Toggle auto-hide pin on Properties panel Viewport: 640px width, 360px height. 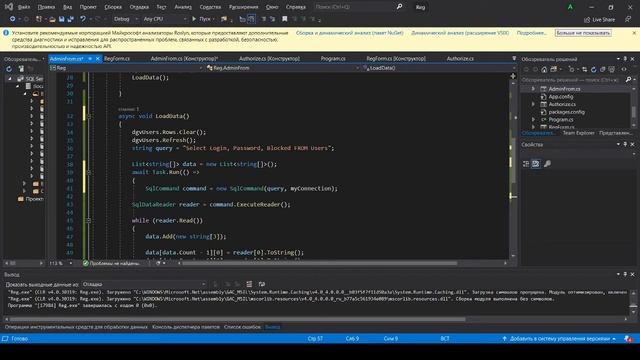625,144
